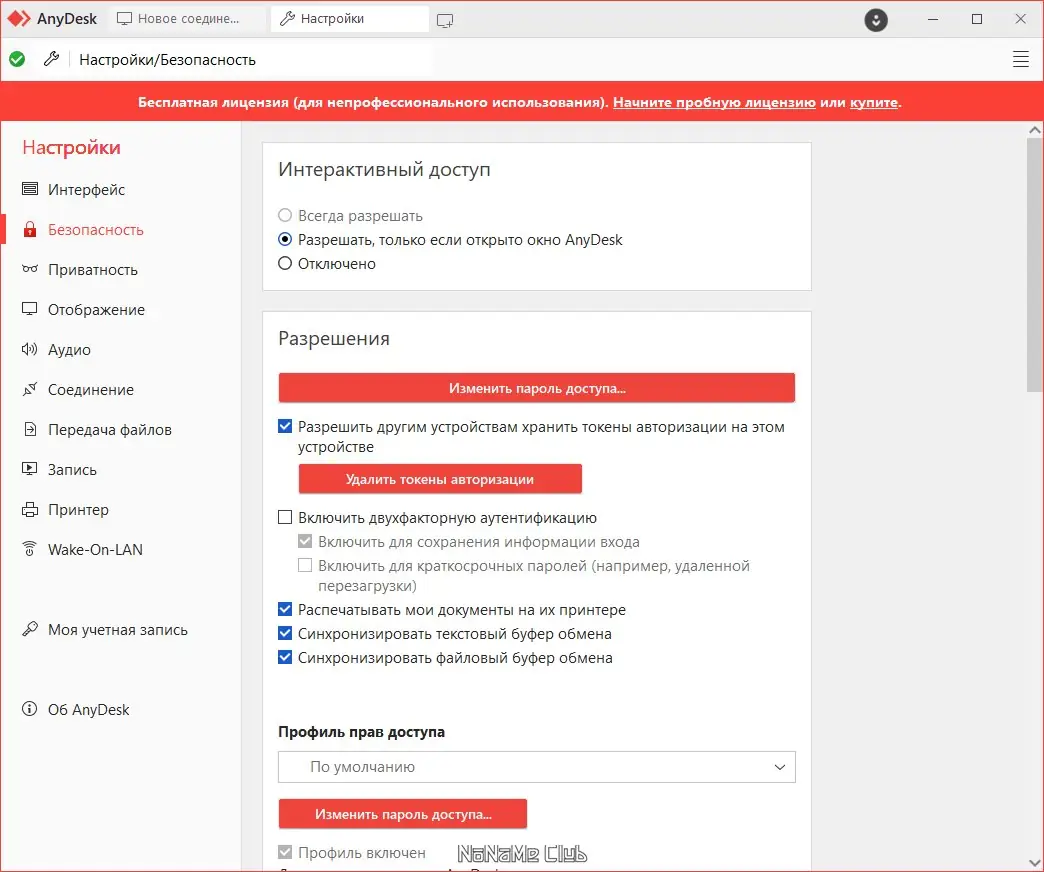Click the dark round profile download icon
This screenshot has width=1044, height=872.
pyautogui.click(x=876, y=20)
